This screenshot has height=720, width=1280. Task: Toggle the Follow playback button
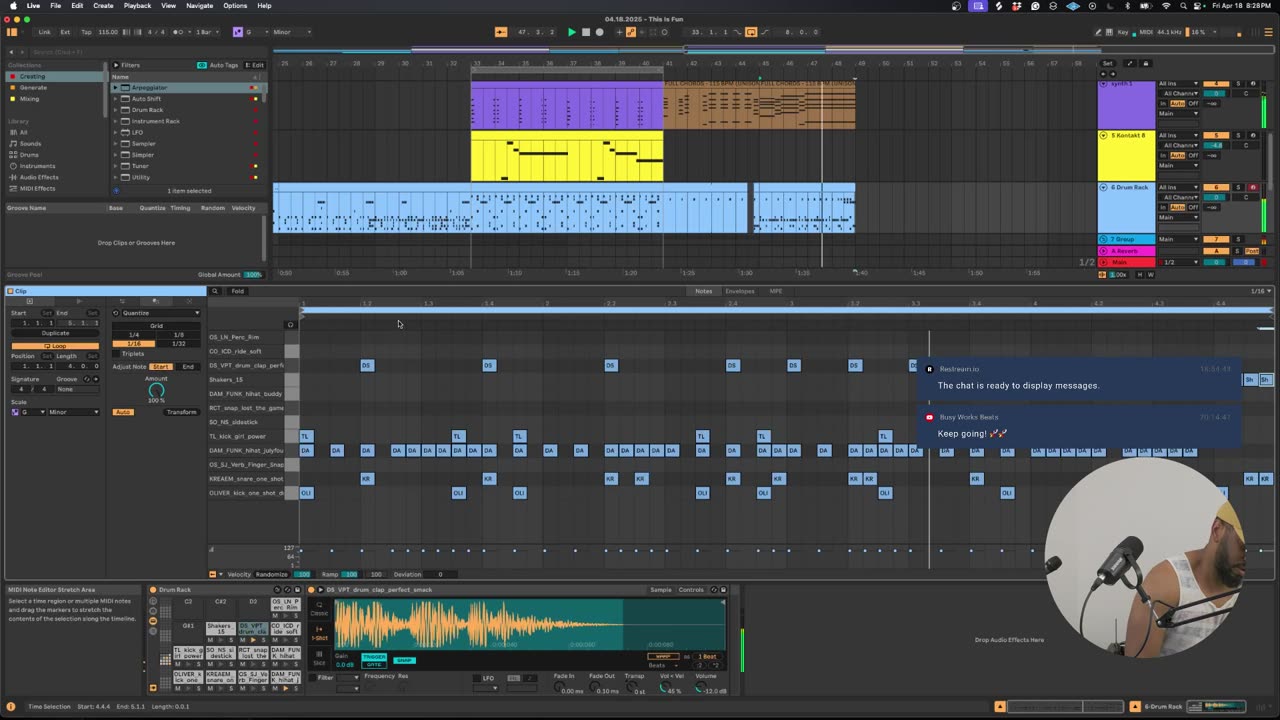click(500, 32)
